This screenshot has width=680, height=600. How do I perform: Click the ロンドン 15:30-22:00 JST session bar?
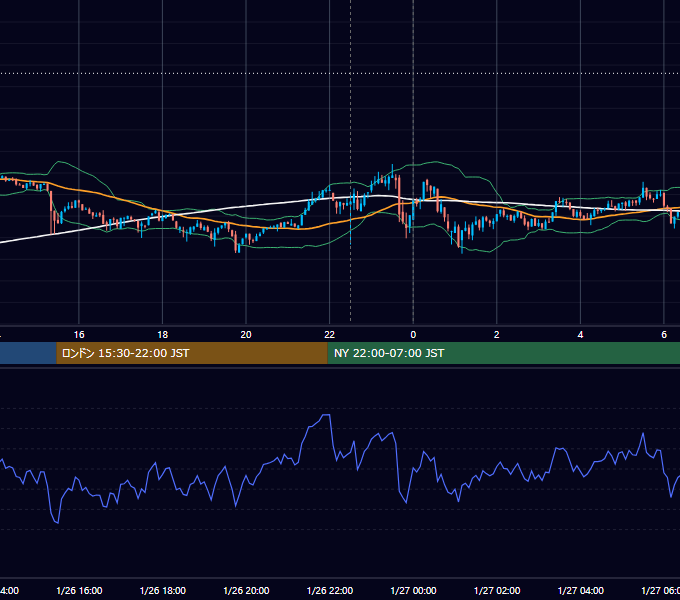tap(192, 353)
